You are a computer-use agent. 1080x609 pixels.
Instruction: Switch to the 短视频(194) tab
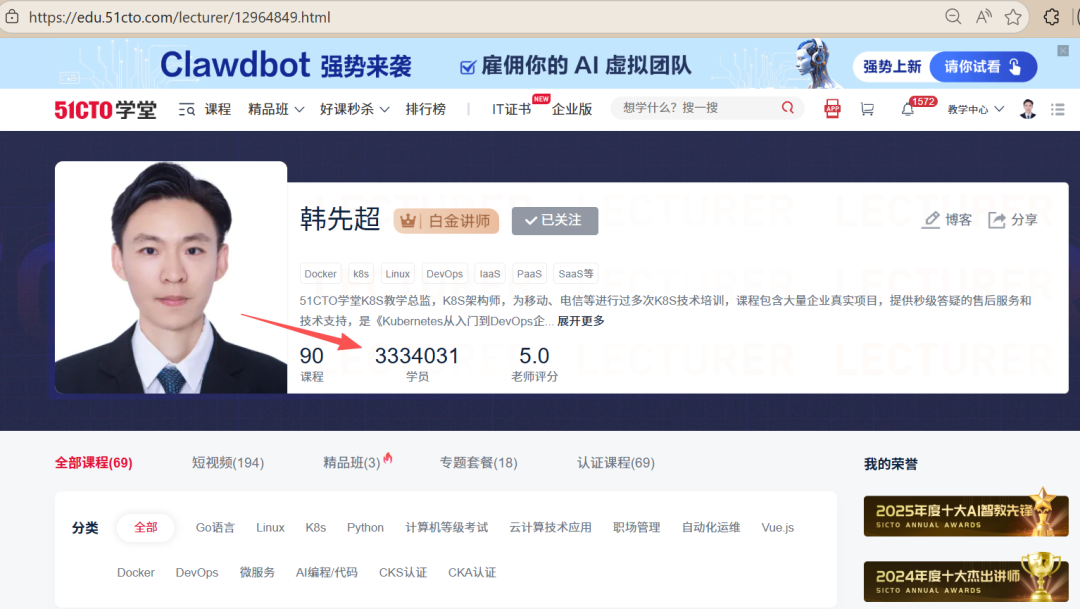[x=228, y=463]
